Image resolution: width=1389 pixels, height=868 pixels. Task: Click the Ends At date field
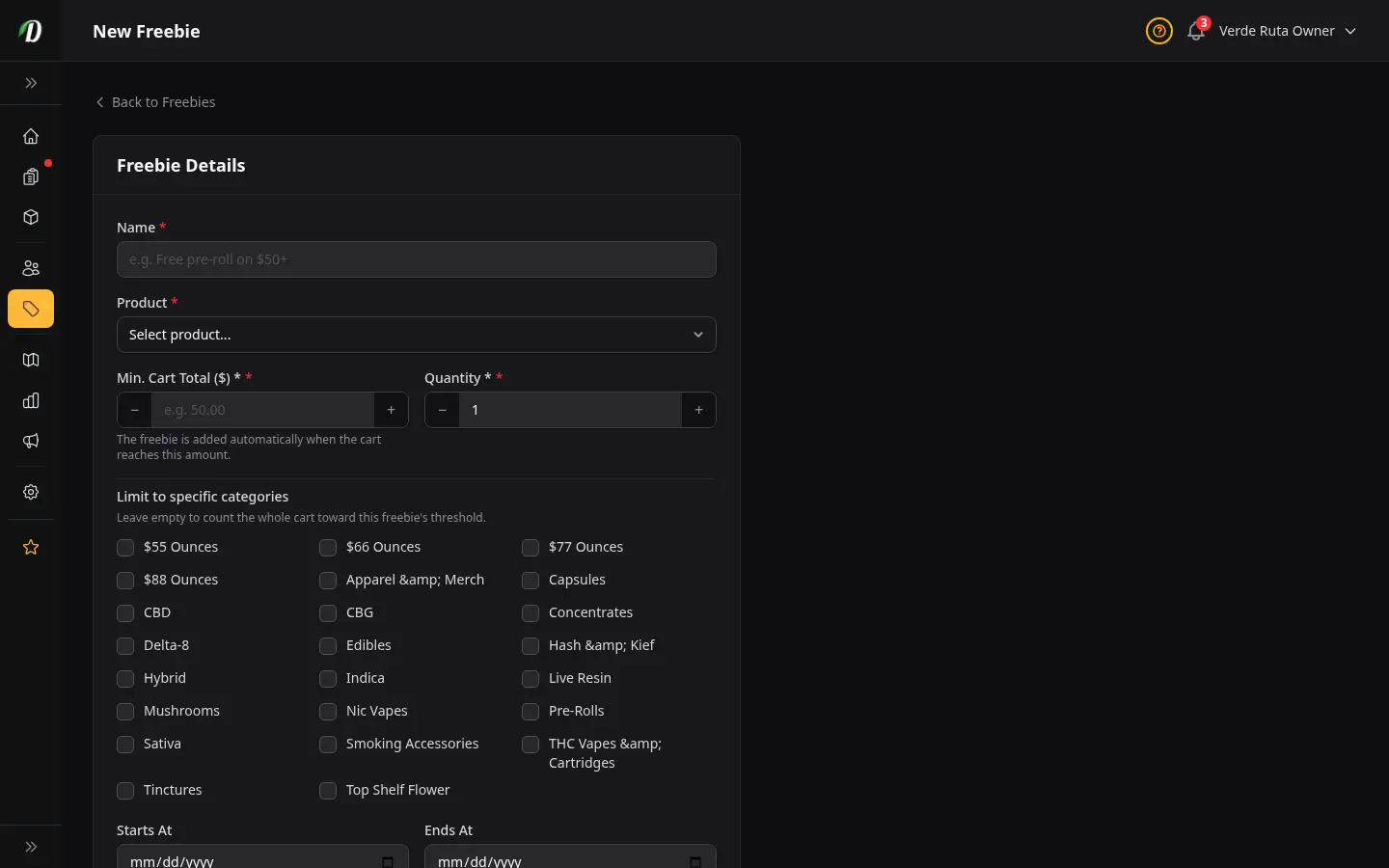tap(570, 856)
